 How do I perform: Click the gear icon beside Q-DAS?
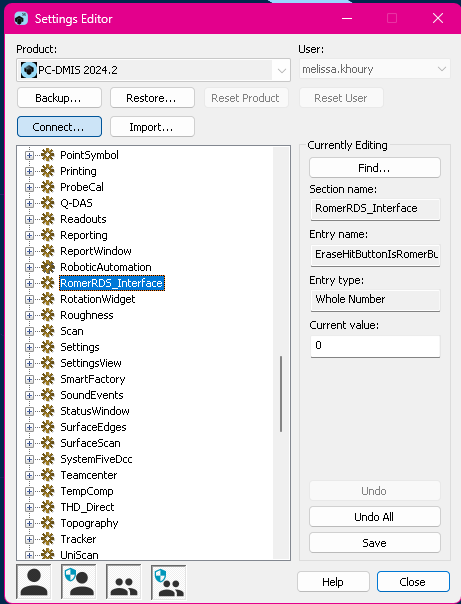[x=48, y=203]
